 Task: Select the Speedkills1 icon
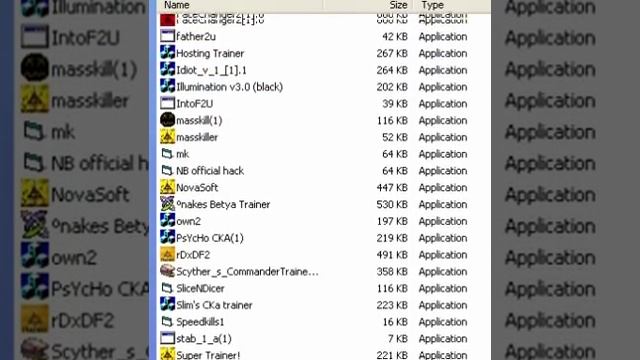coord(167,322)
